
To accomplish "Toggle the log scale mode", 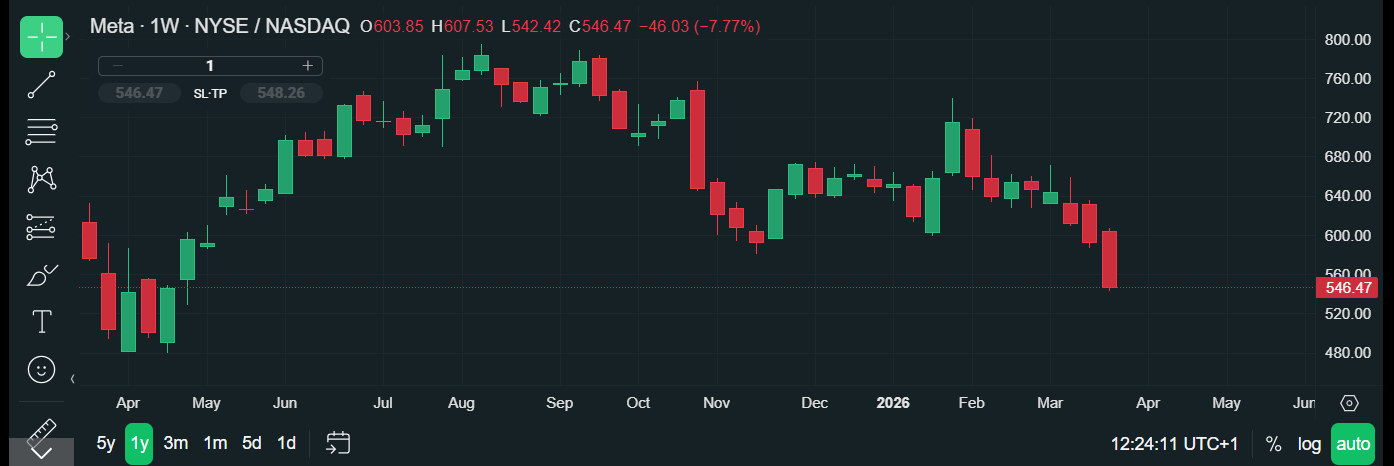I will click(x=1309, y=444).
